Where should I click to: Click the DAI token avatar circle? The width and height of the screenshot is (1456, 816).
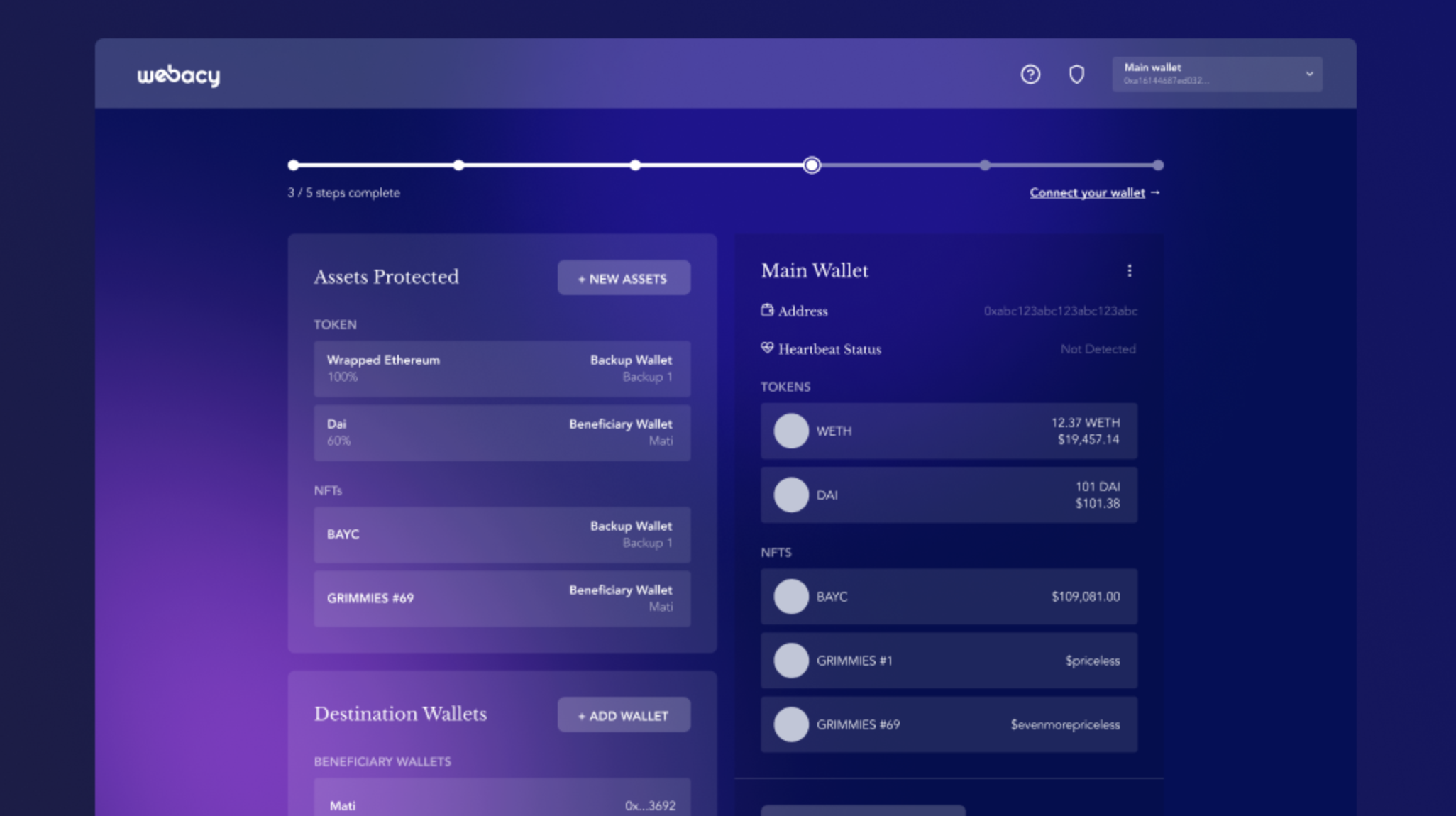tap(791, 495)
